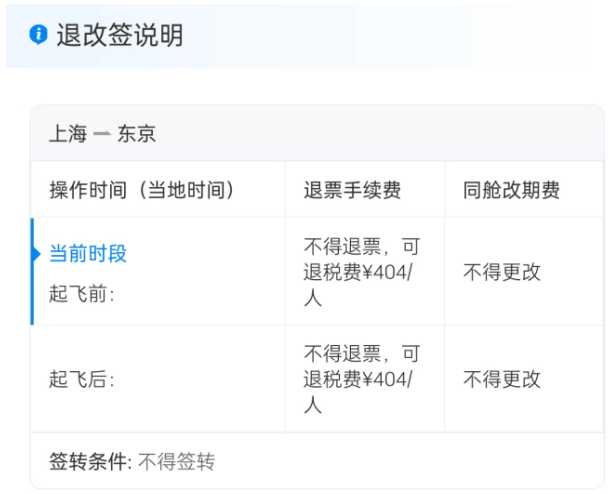
Task: Click the blue shield info icon
Action: click(38, 36)
